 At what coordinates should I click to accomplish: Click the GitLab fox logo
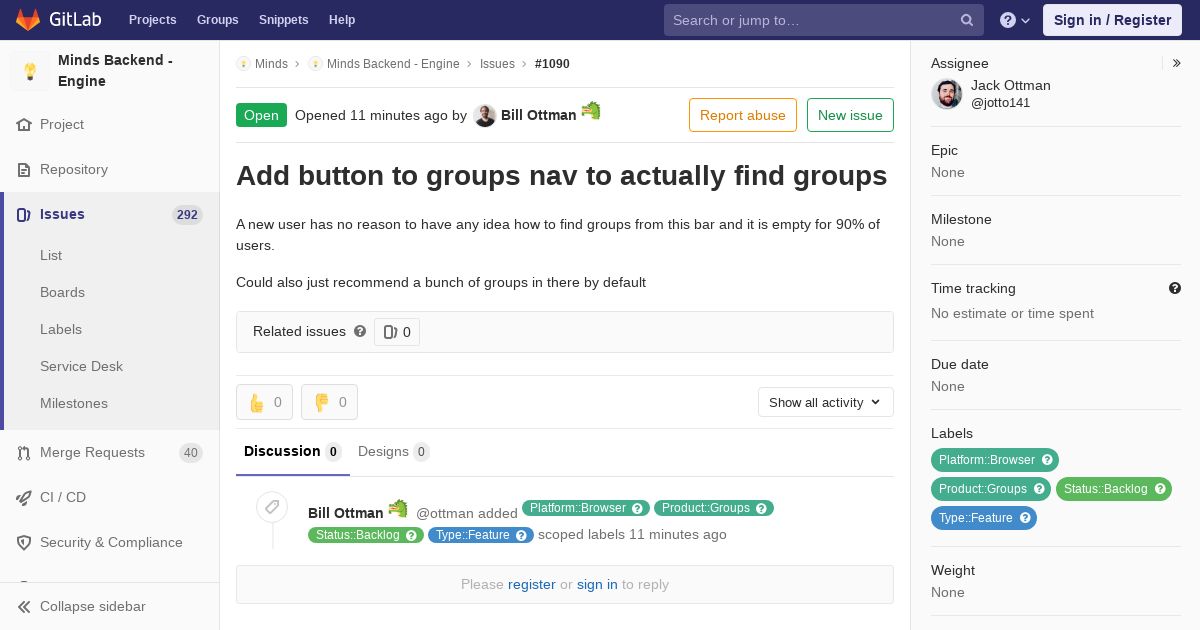[28, 19]
